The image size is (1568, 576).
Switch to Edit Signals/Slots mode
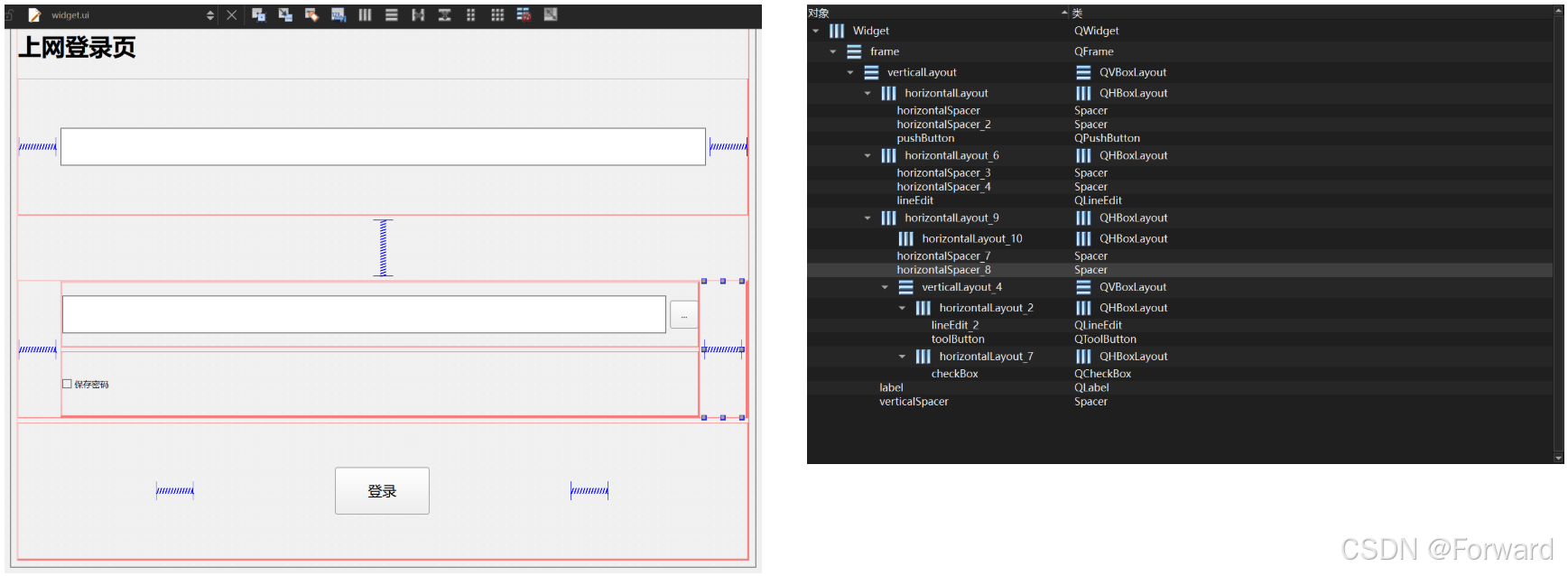coord(285,14)
